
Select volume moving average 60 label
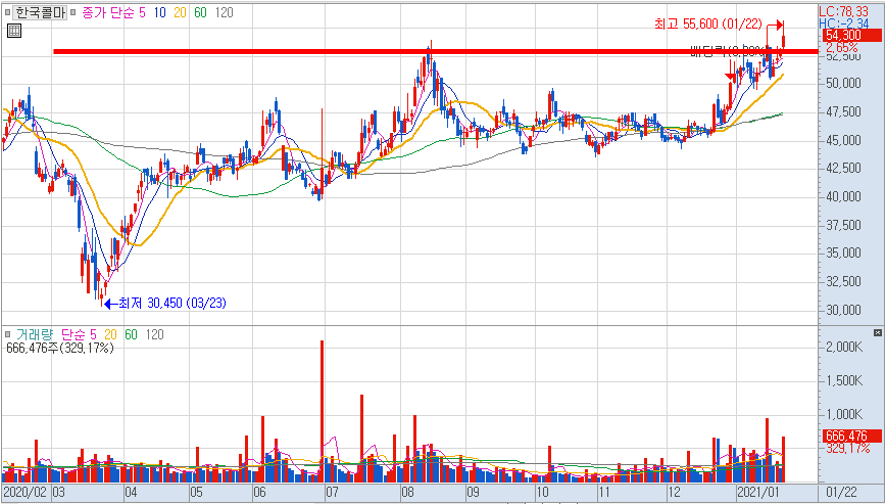click(131, 335)
